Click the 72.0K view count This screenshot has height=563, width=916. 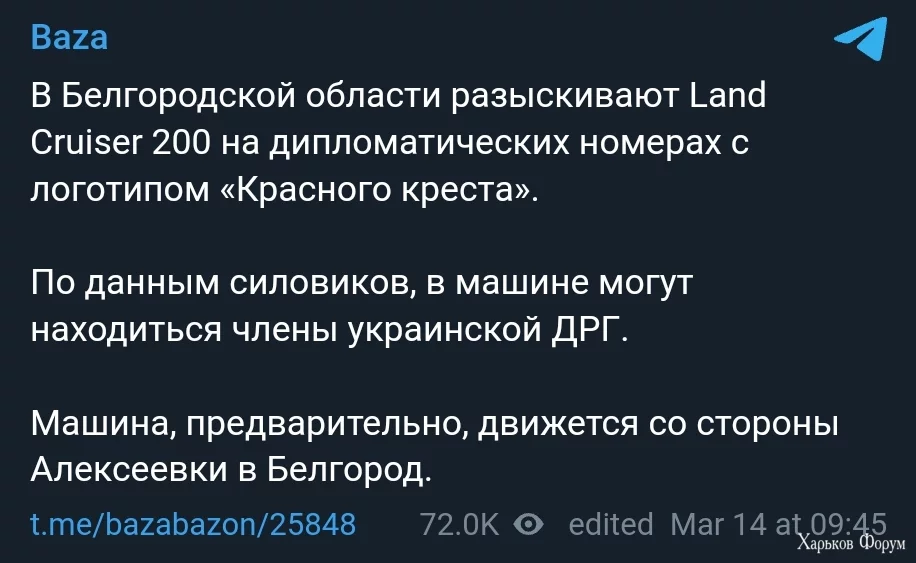tap(459, 524)
